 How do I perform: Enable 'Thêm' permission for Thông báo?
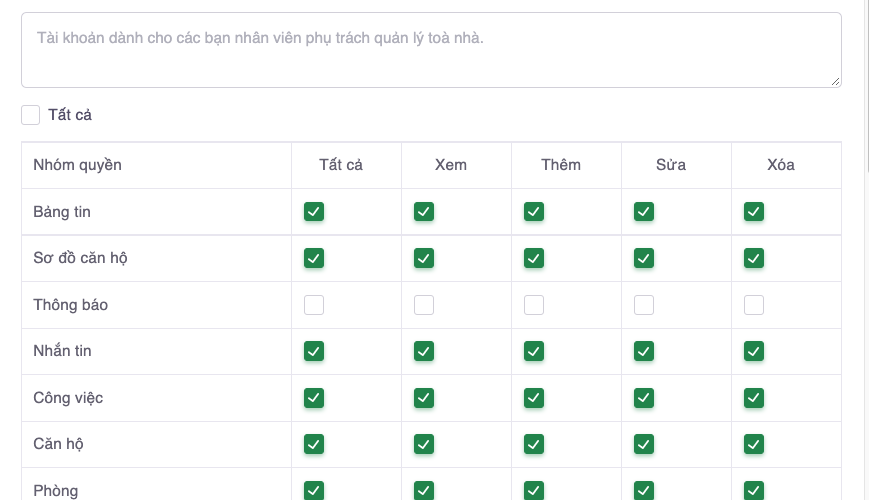click(x=534, y=305)
